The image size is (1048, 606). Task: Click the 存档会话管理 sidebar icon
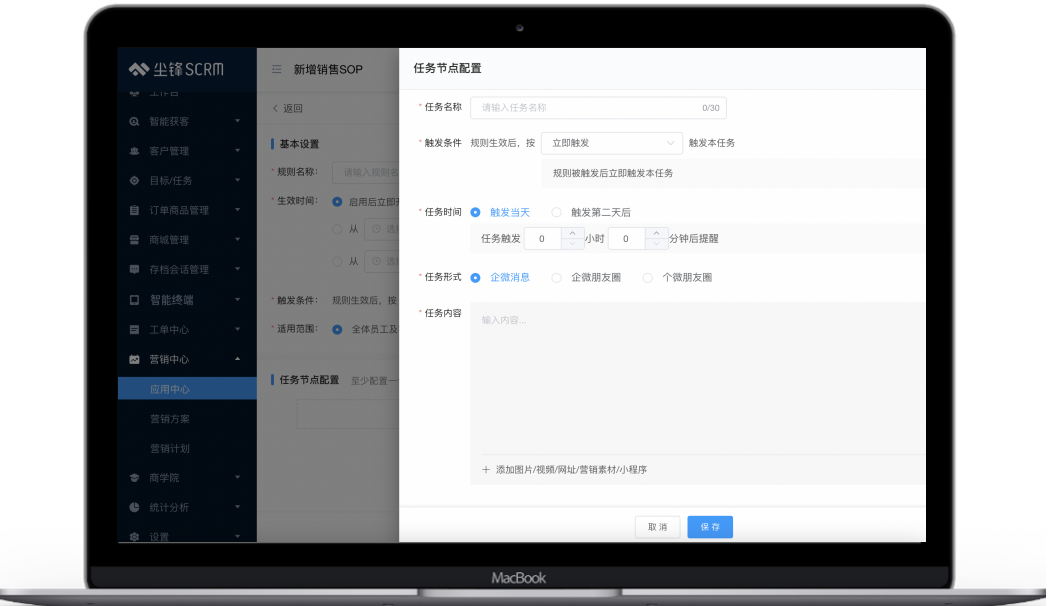(134, 269)
